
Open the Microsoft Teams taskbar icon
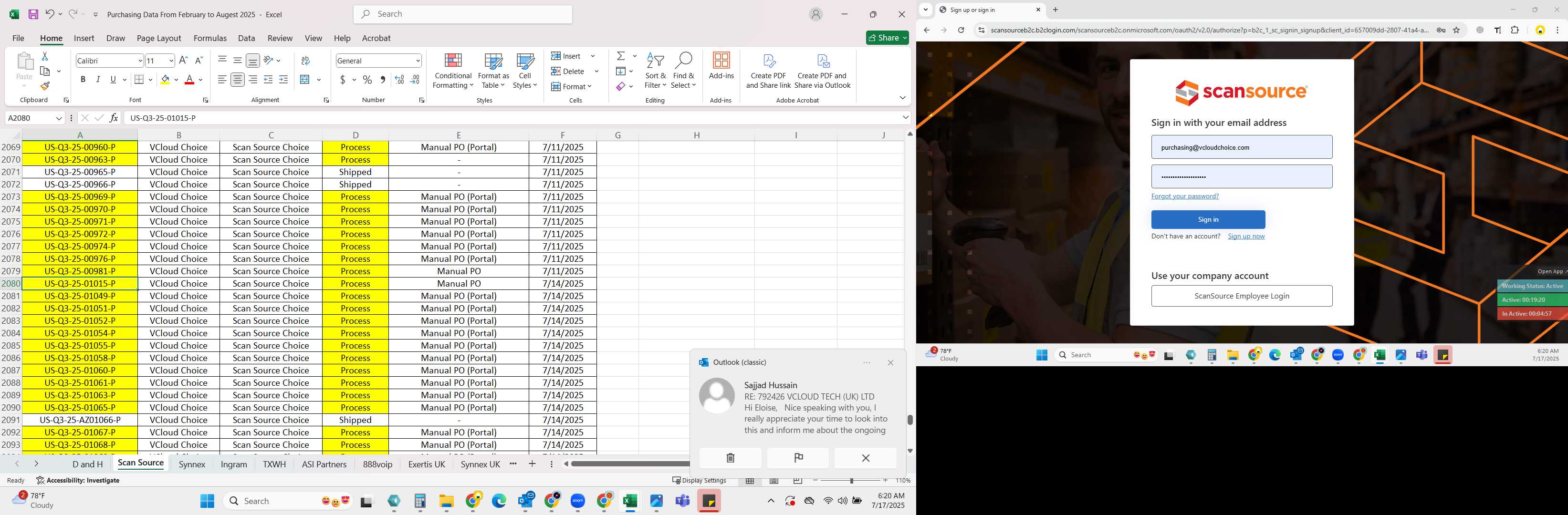pyautogui.click(x=682, y=501)
